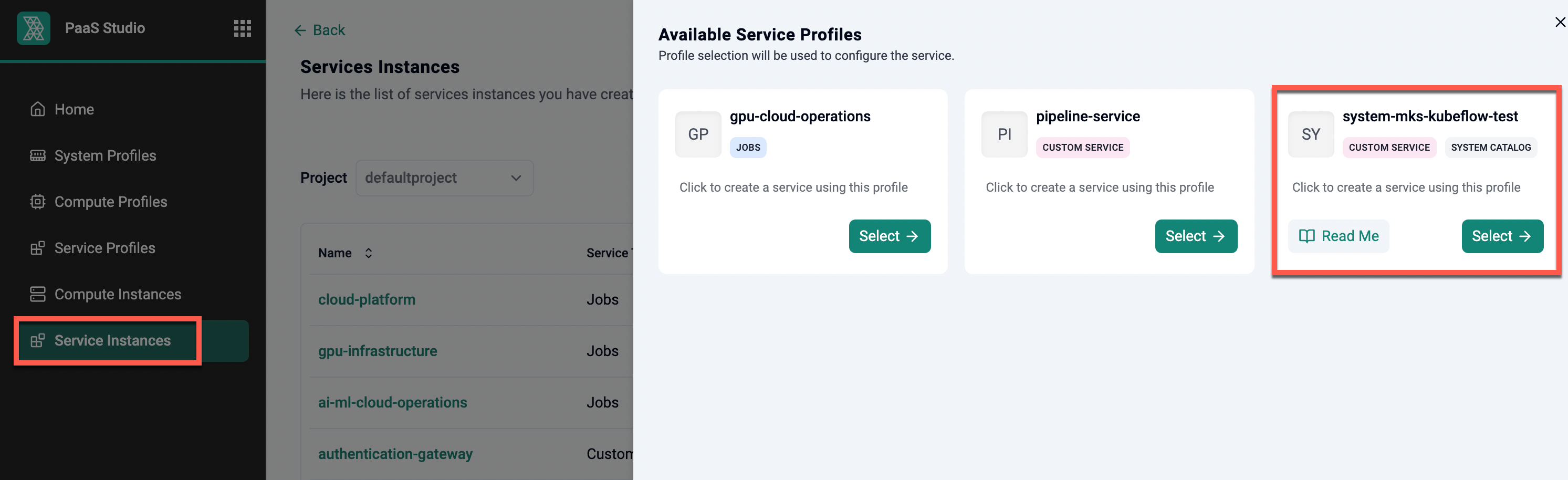This screenshot has width=1568, height=480.
Task: Click the PI avatar of pipeline-service
Action: [1005, 134]
